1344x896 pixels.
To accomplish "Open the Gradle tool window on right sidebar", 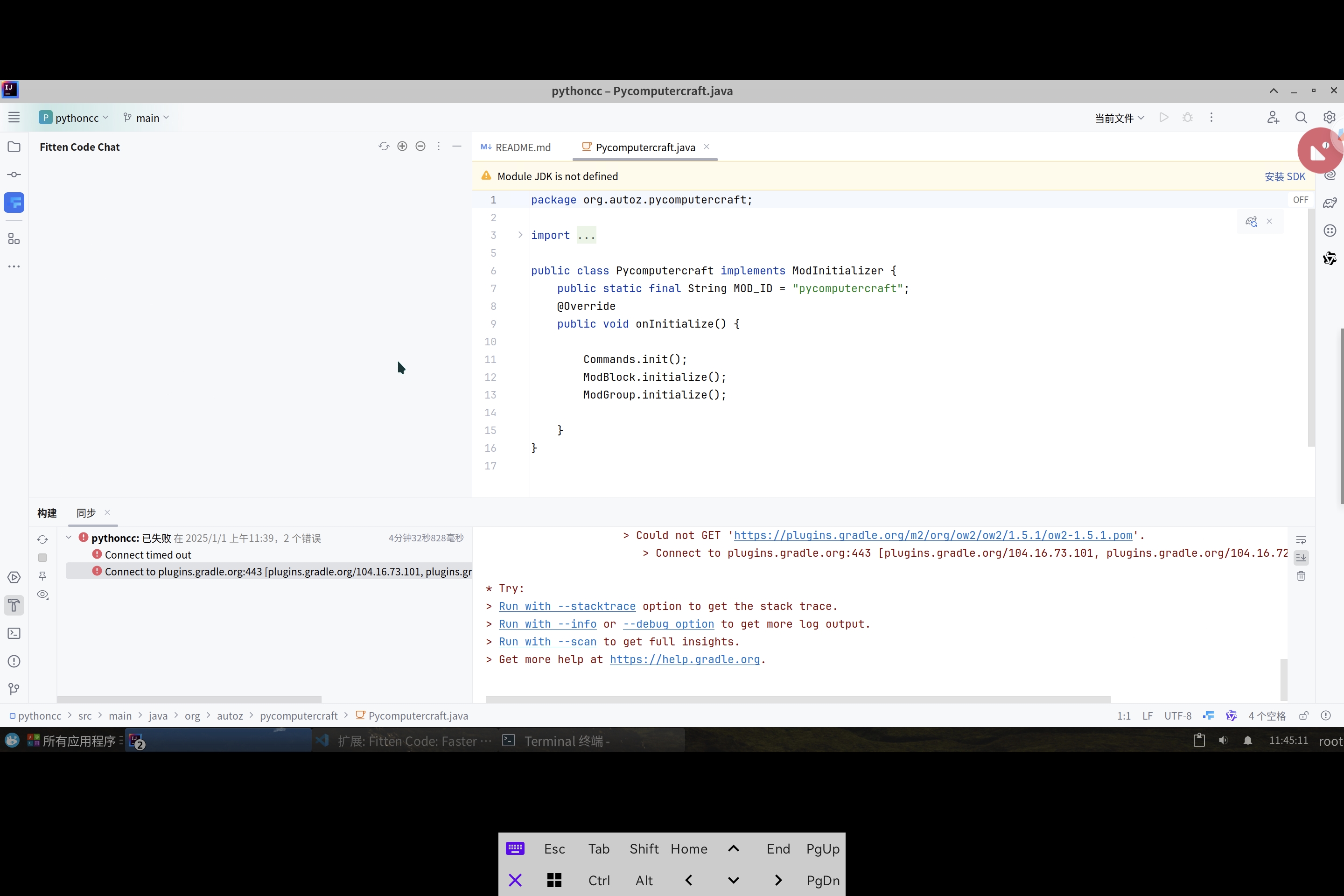I will (1330, 203).
